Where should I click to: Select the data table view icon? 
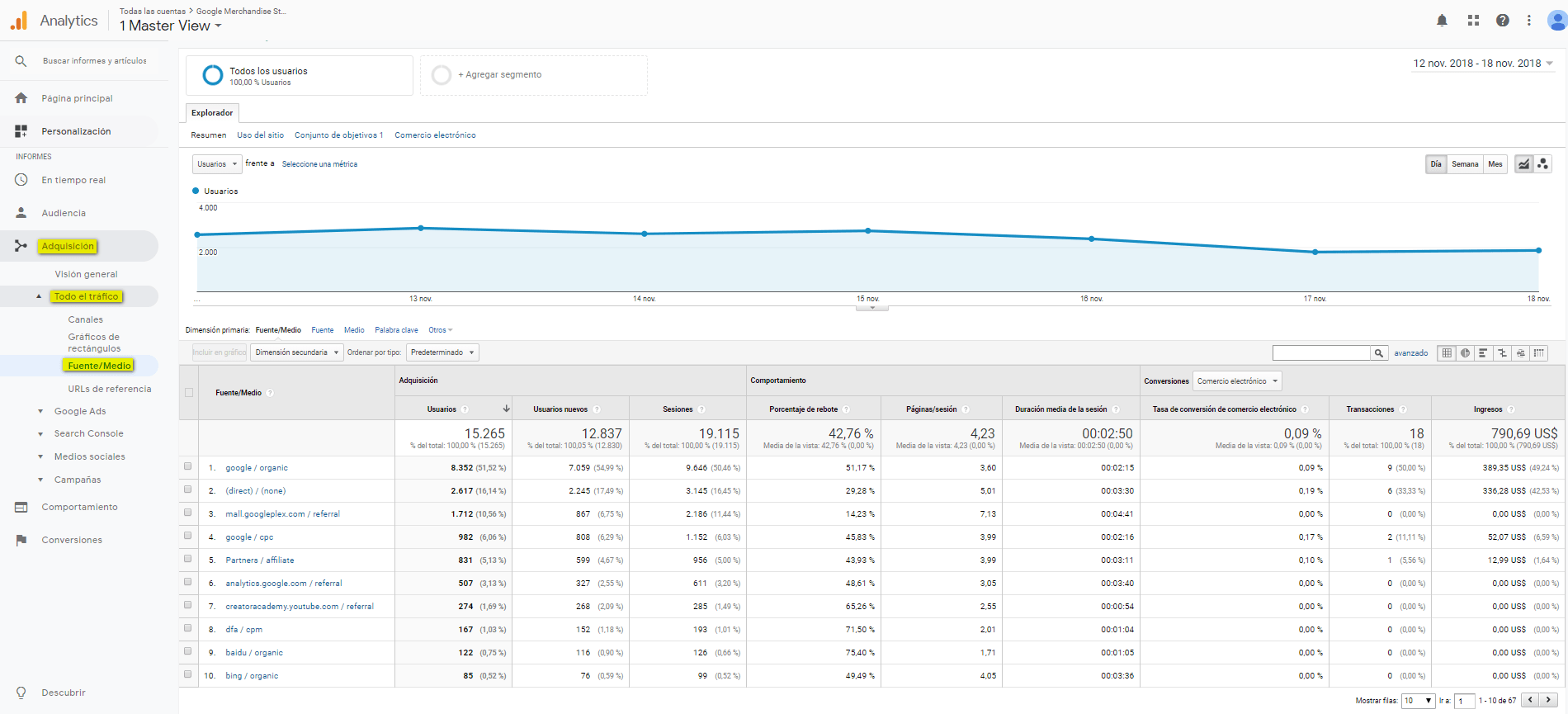point(1447,353)
